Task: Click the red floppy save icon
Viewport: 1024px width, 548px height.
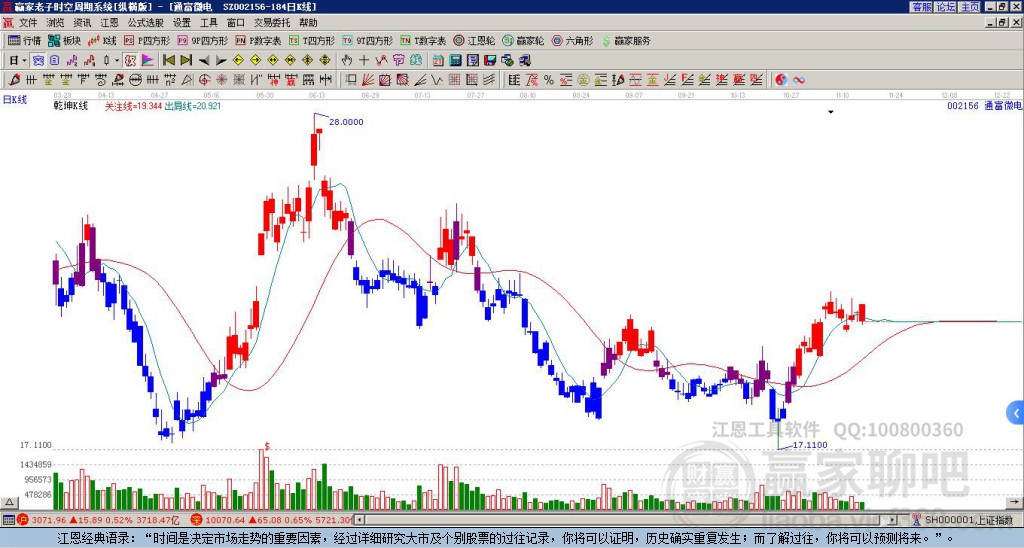Action: pyautogui.click(x=490, y=60)
